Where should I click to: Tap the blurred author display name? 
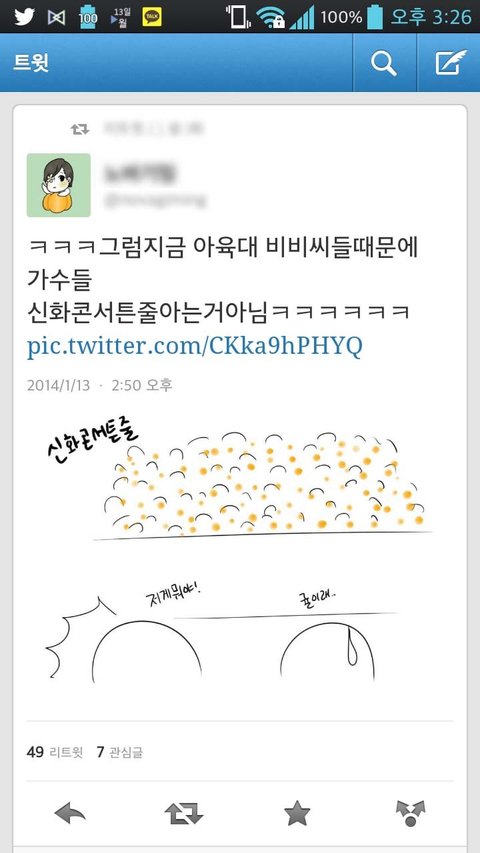140,173
